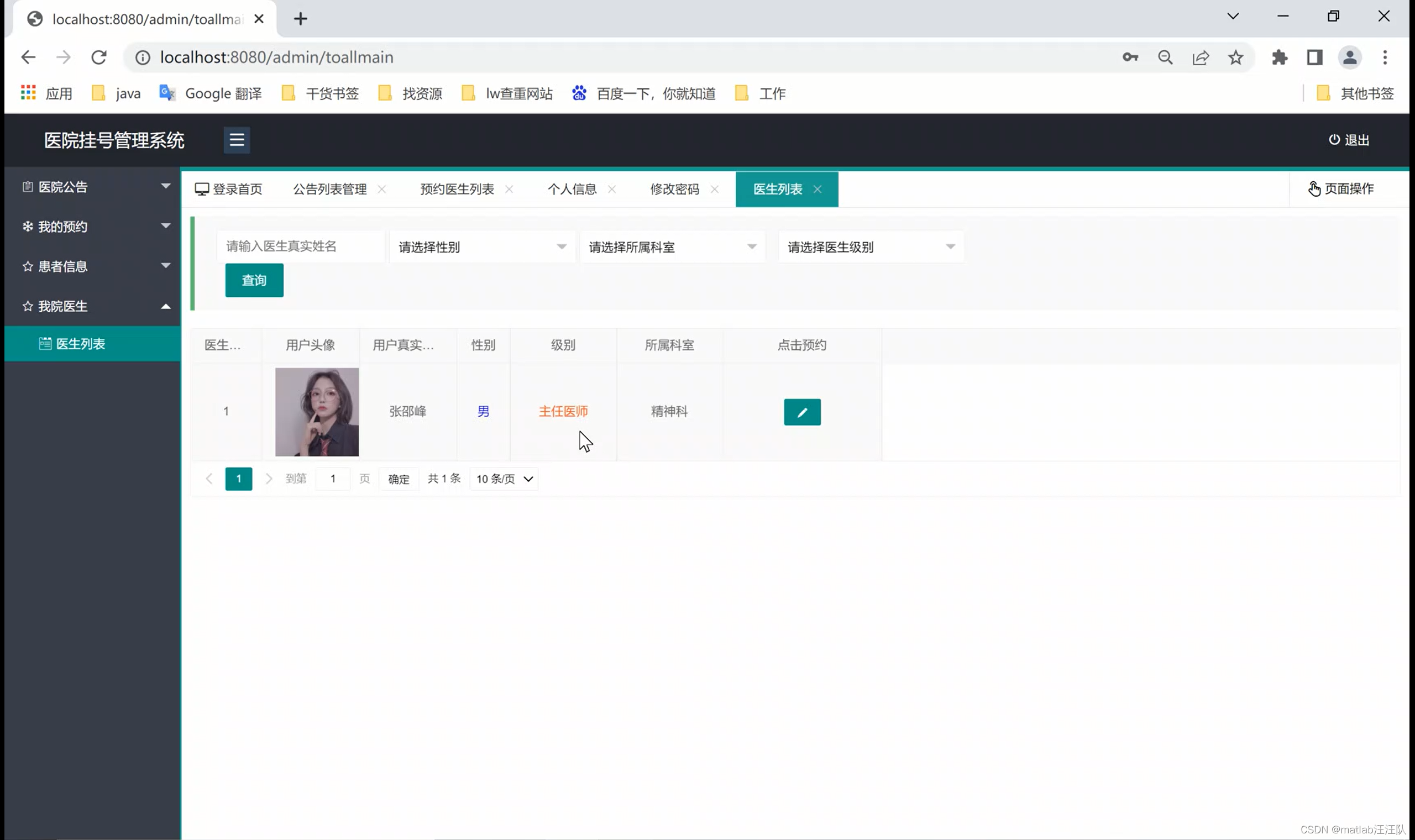This screenshot has width=1415, height=840.
Task: Bookmark this page with star icon
Action: point(1235,57)
